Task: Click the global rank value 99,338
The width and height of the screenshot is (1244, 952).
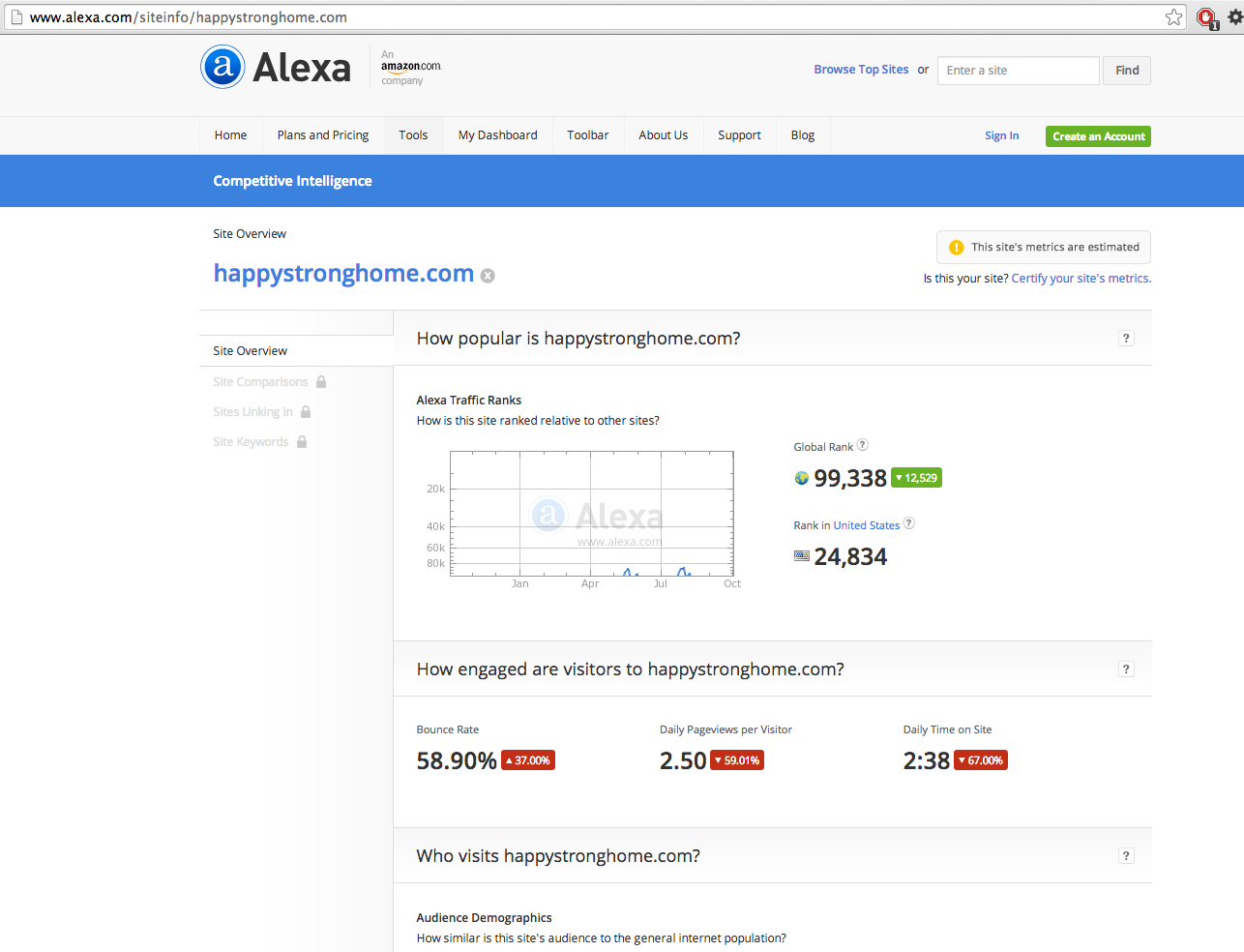Action: point(850,478)
